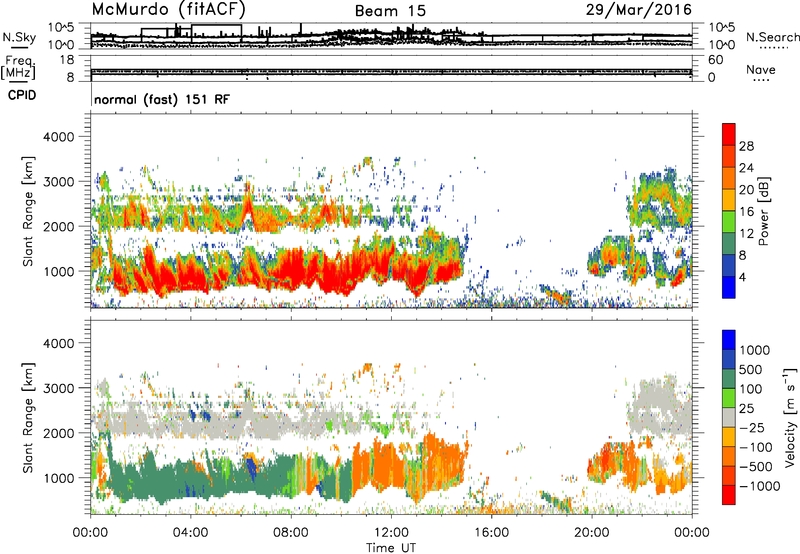Click 'Slant Range [km]' label of velocity plot
The image size is (800, 554).
point(29,417)
